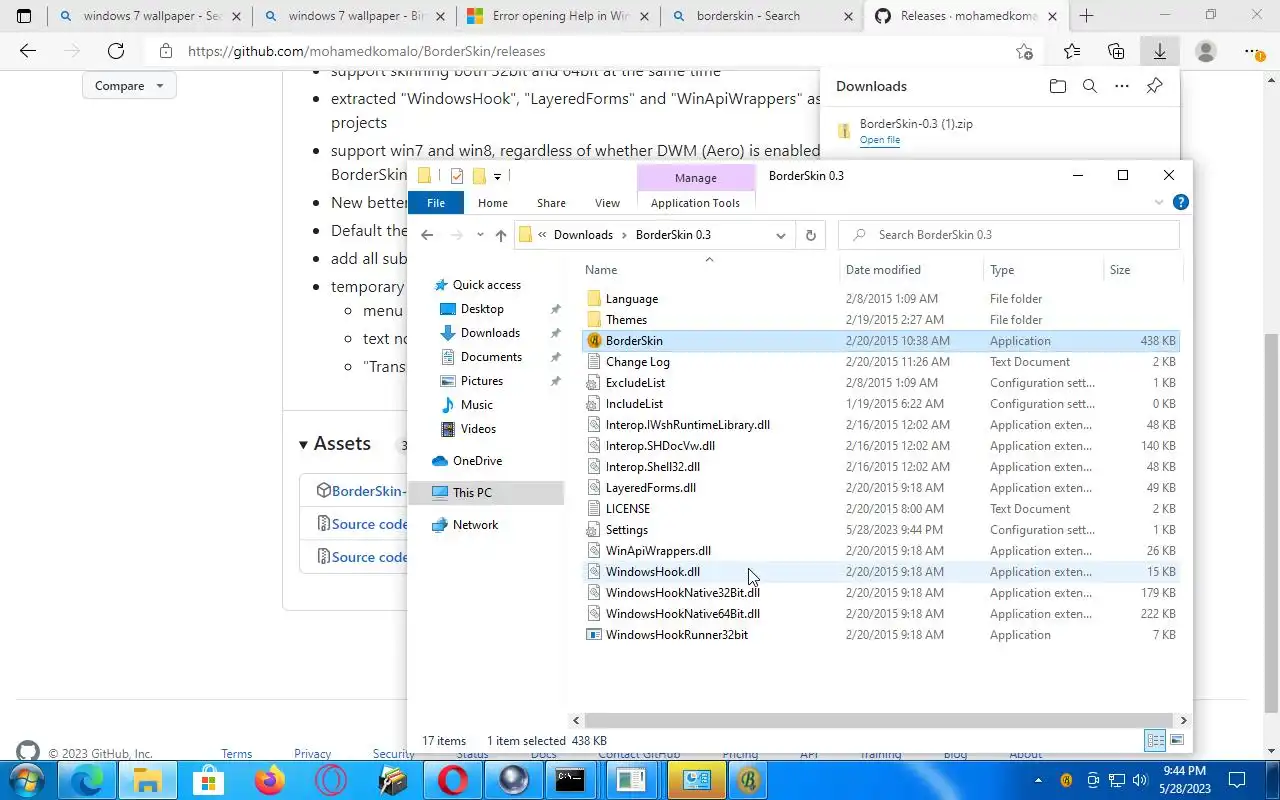Open Music in the navigation pane
The width and height of the screenshot is (1280, 800).
[x=477, y=405]
